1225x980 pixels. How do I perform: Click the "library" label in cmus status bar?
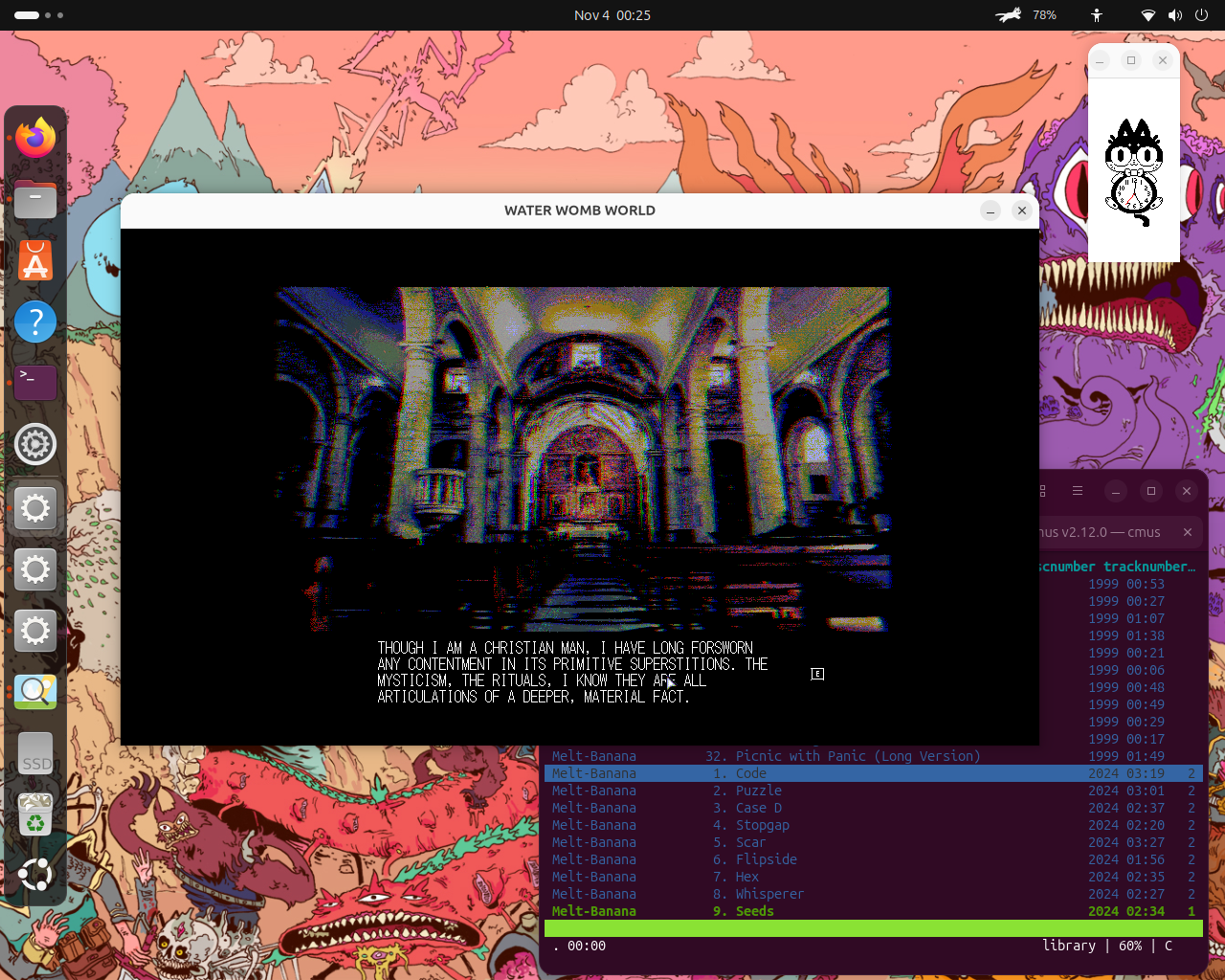pos(1069,946)
